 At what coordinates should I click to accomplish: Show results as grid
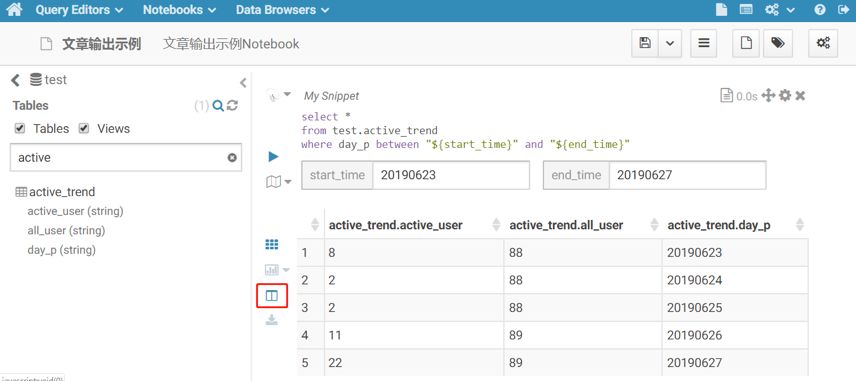(272, 245)
